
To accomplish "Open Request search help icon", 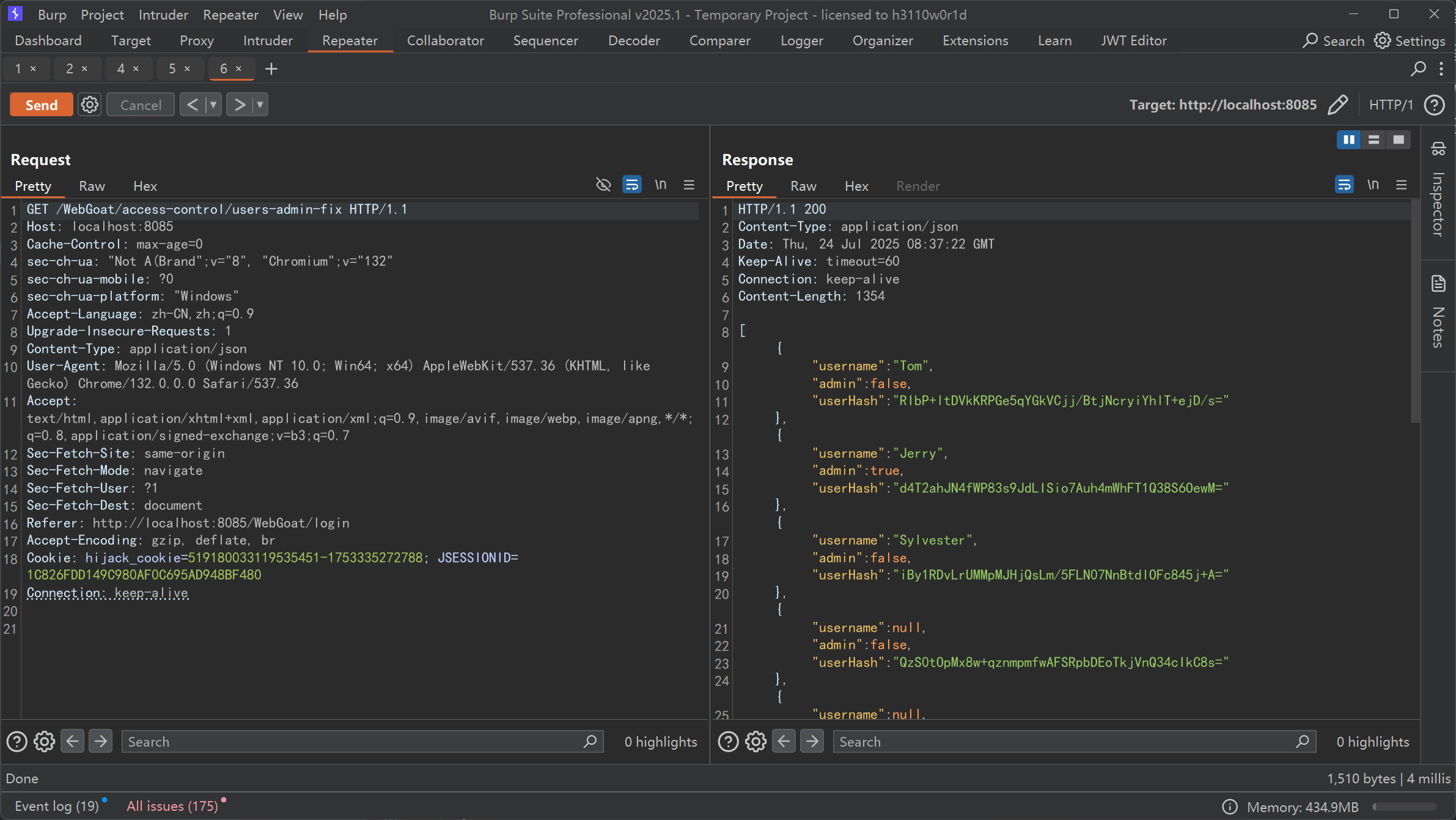I will pyautogui.click(x=17, y=742).
